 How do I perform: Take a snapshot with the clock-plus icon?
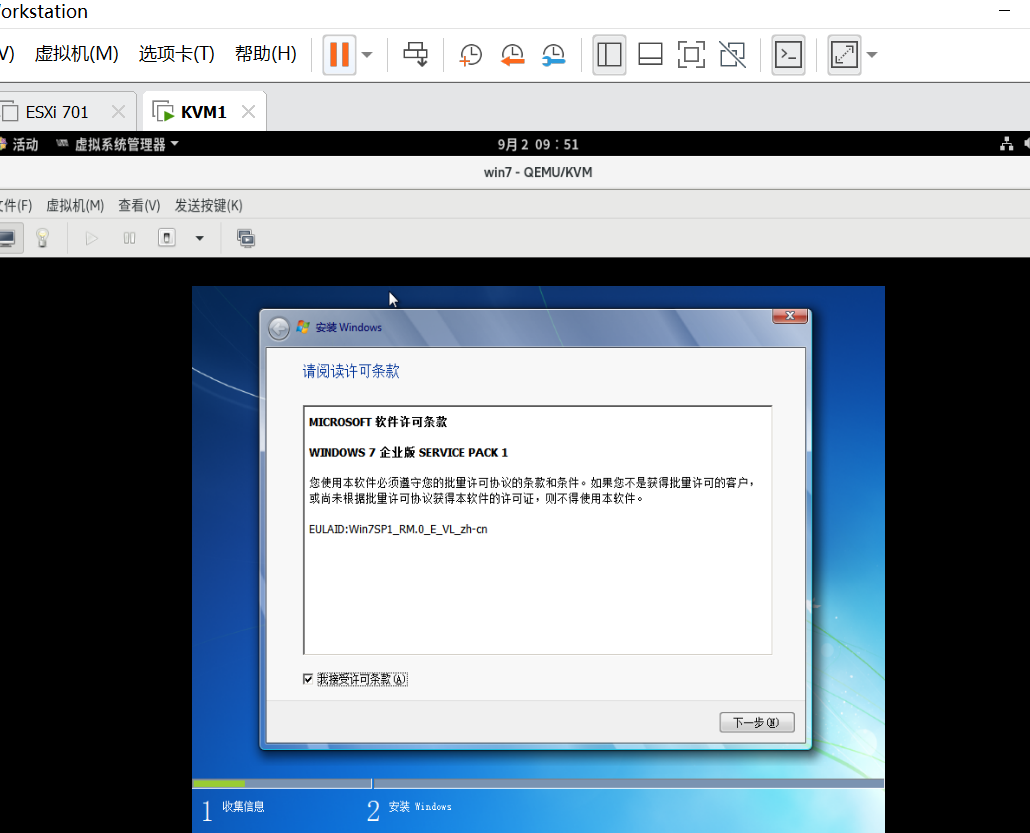(x=470, y=55)
